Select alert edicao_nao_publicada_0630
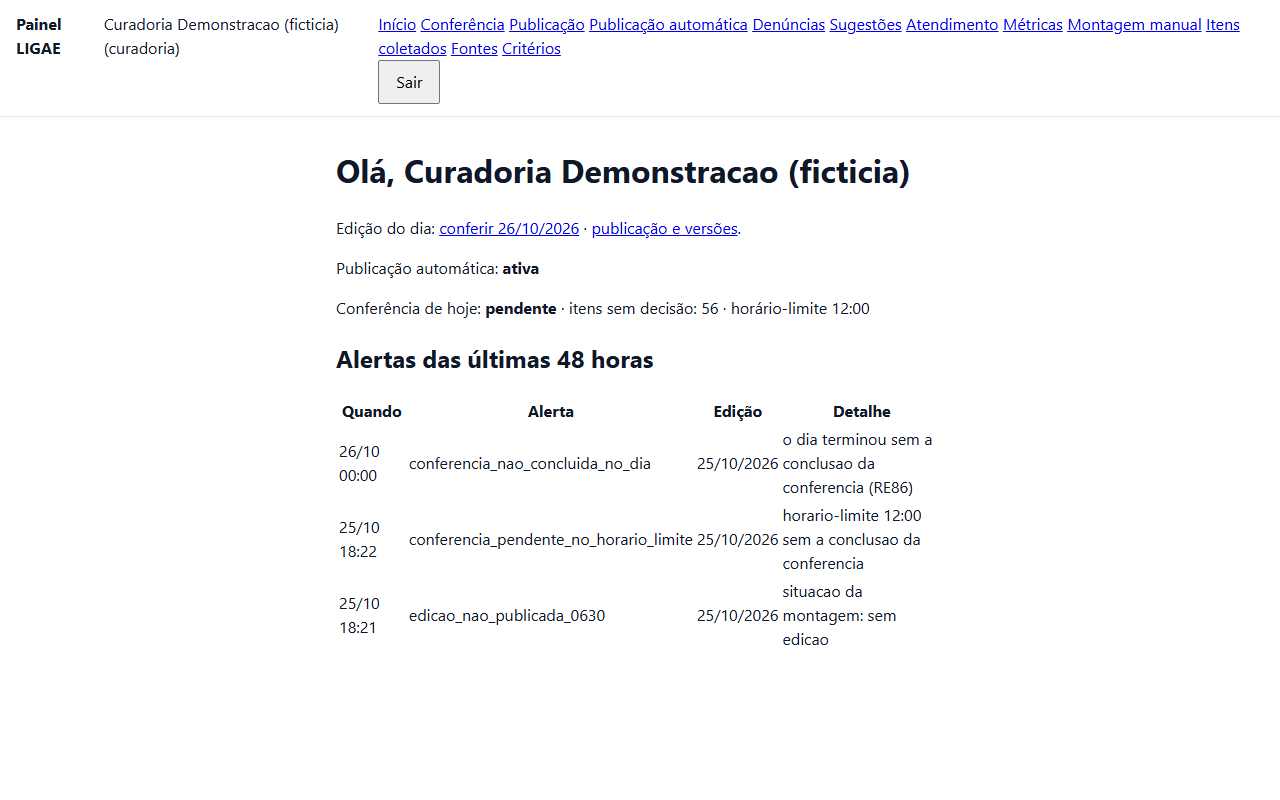The width and height of the screenshot is (1280, 800). (x=507, y=616)
